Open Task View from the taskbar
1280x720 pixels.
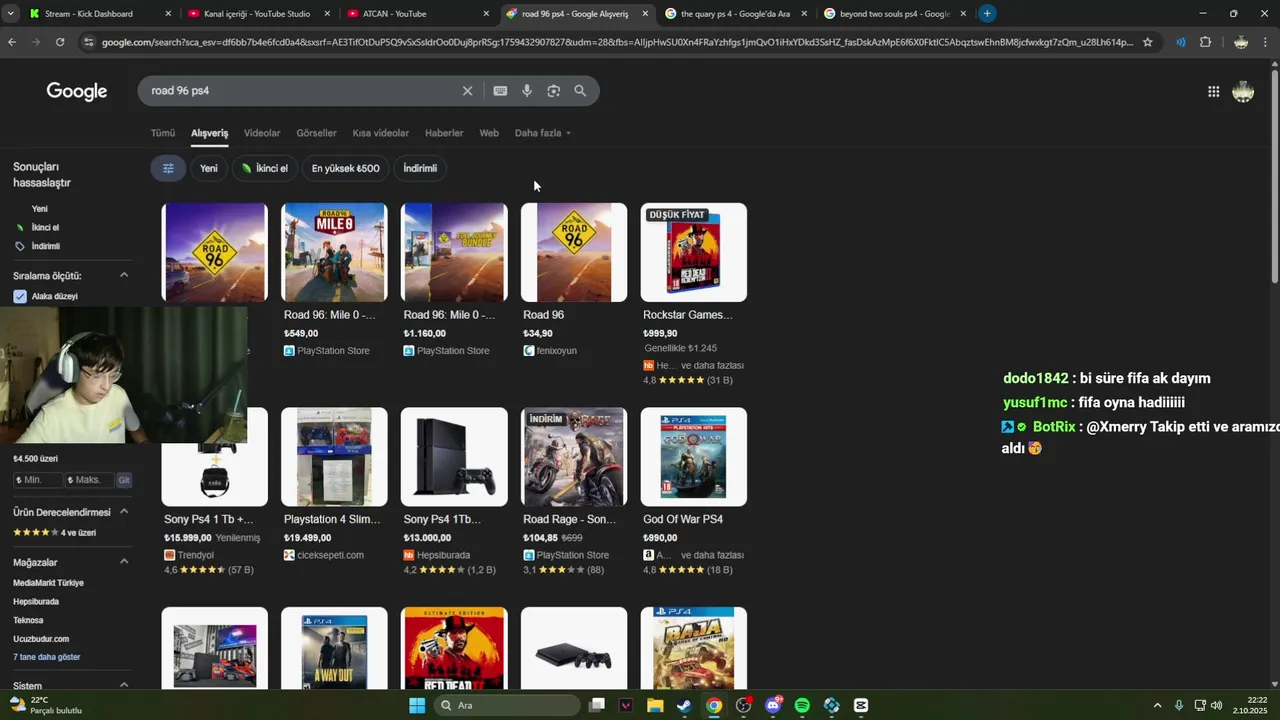point(597,705)
